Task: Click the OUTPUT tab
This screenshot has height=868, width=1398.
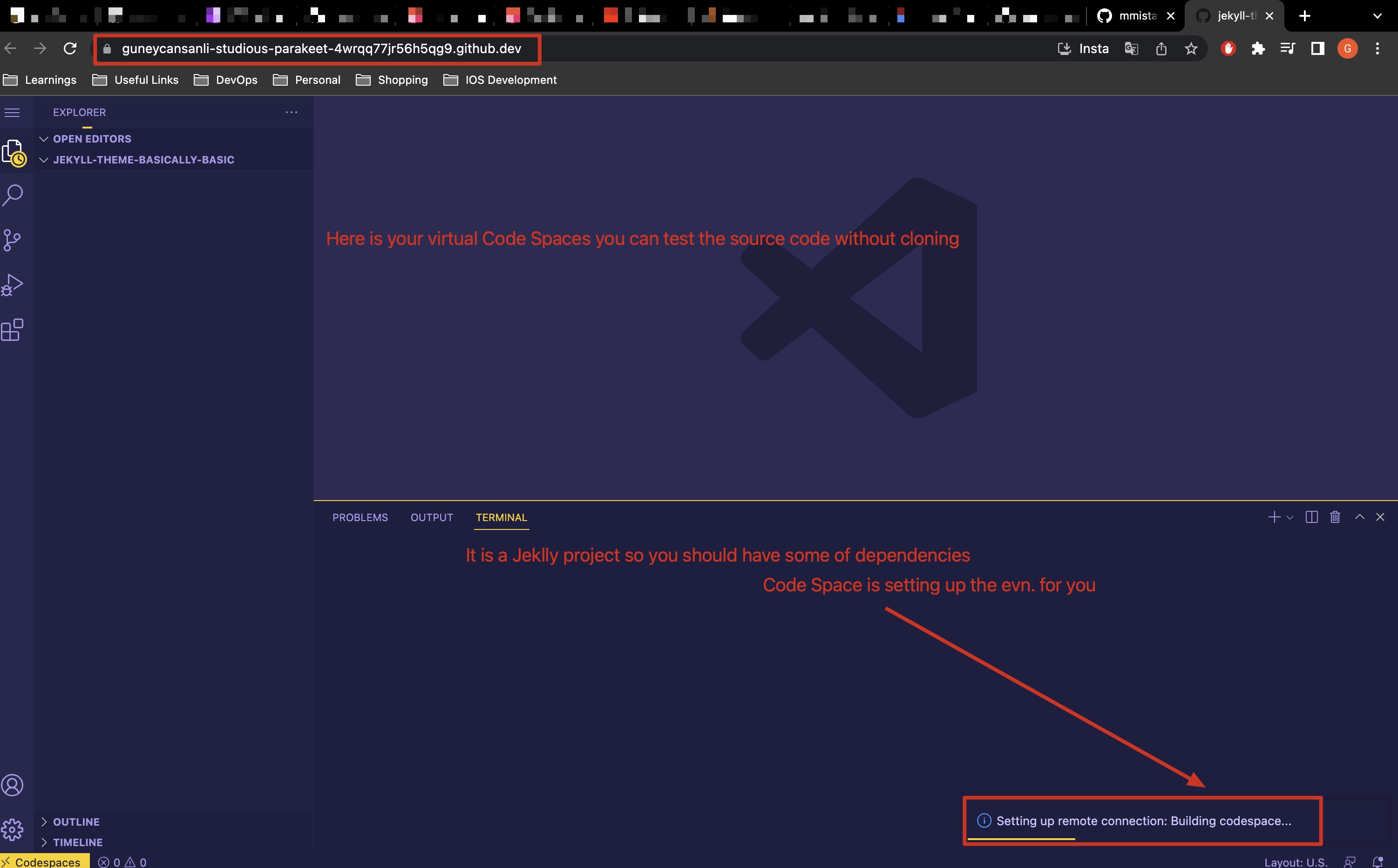Action: pyautogui.click(x=431, y=517)
